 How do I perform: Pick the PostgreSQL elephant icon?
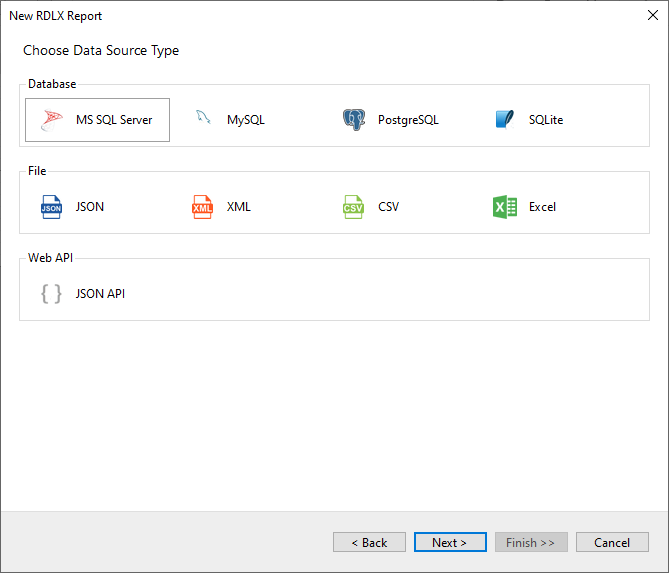[x=354, y=120]
